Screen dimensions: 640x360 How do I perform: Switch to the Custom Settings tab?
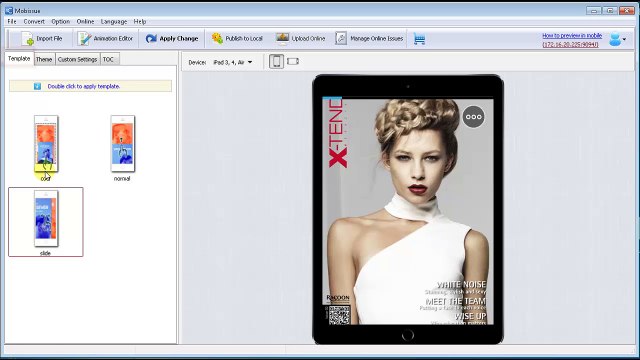click(x=77, y=59)
